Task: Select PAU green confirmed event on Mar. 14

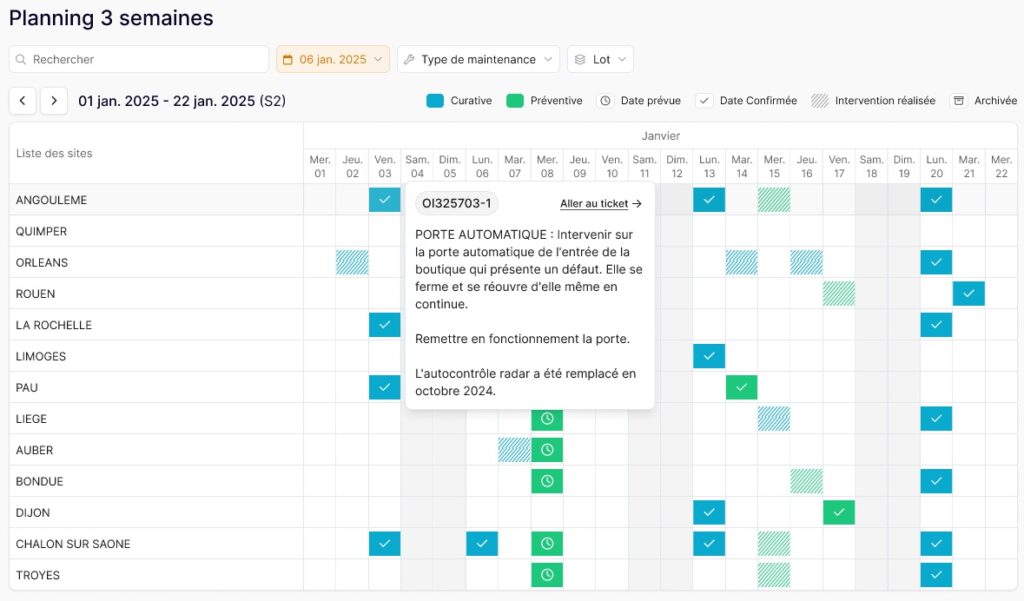Action: pyautogui.click(x=741, y=387)
